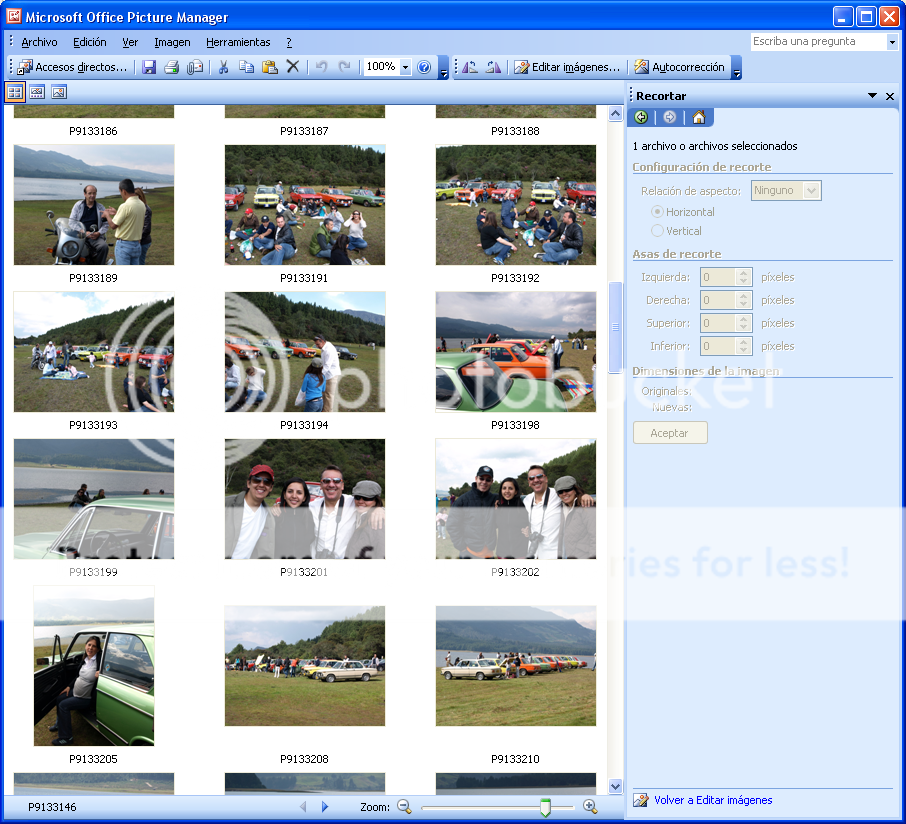The width and height of the screenshot is (906, 824).
Task: Click the Copy icon in toolbar
Action: tap(246, 67)
